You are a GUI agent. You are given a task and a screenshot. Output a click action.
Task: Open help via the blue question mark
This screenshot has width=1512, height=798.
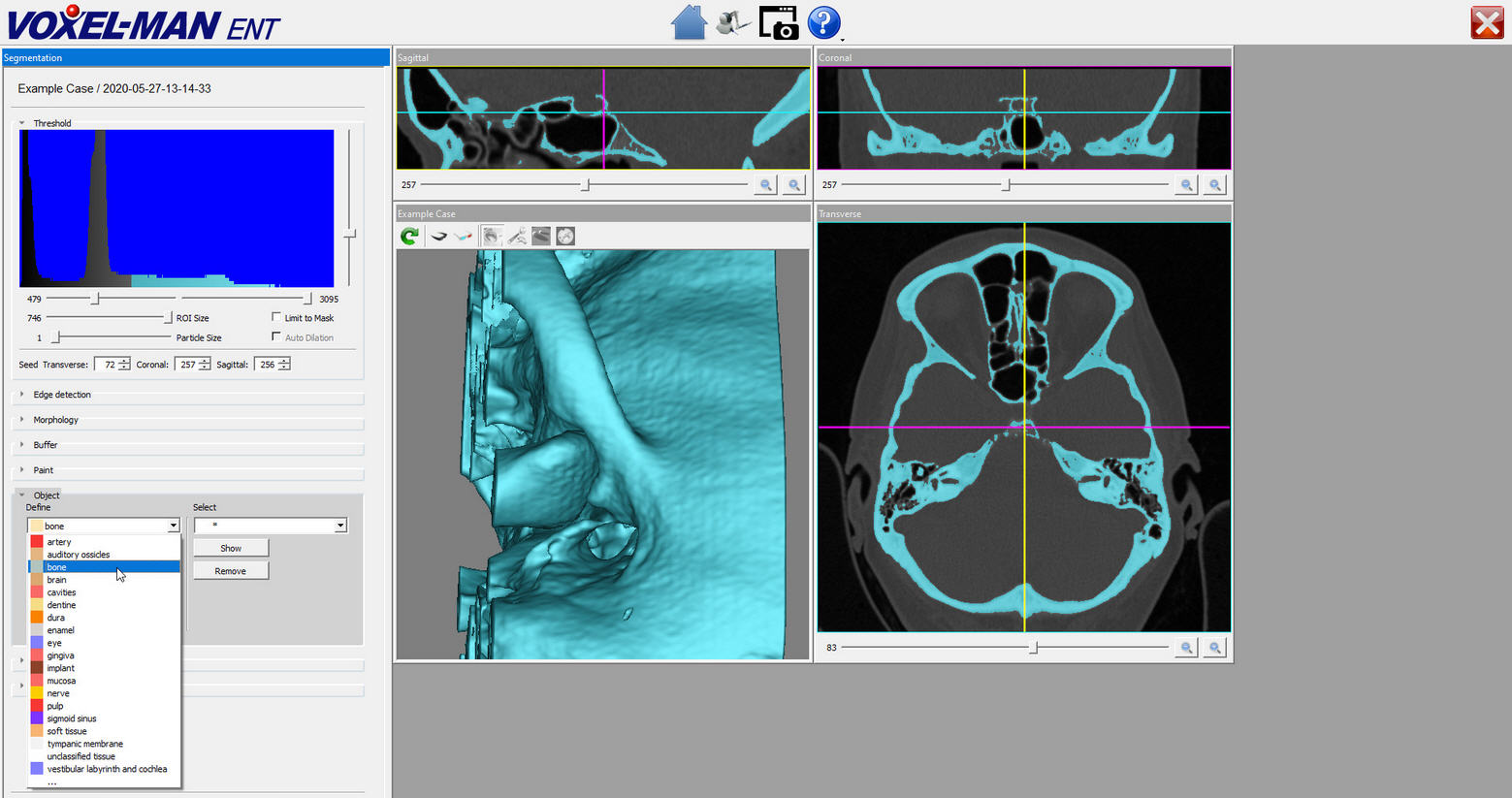pyautogui.click(x=823, y=22)
